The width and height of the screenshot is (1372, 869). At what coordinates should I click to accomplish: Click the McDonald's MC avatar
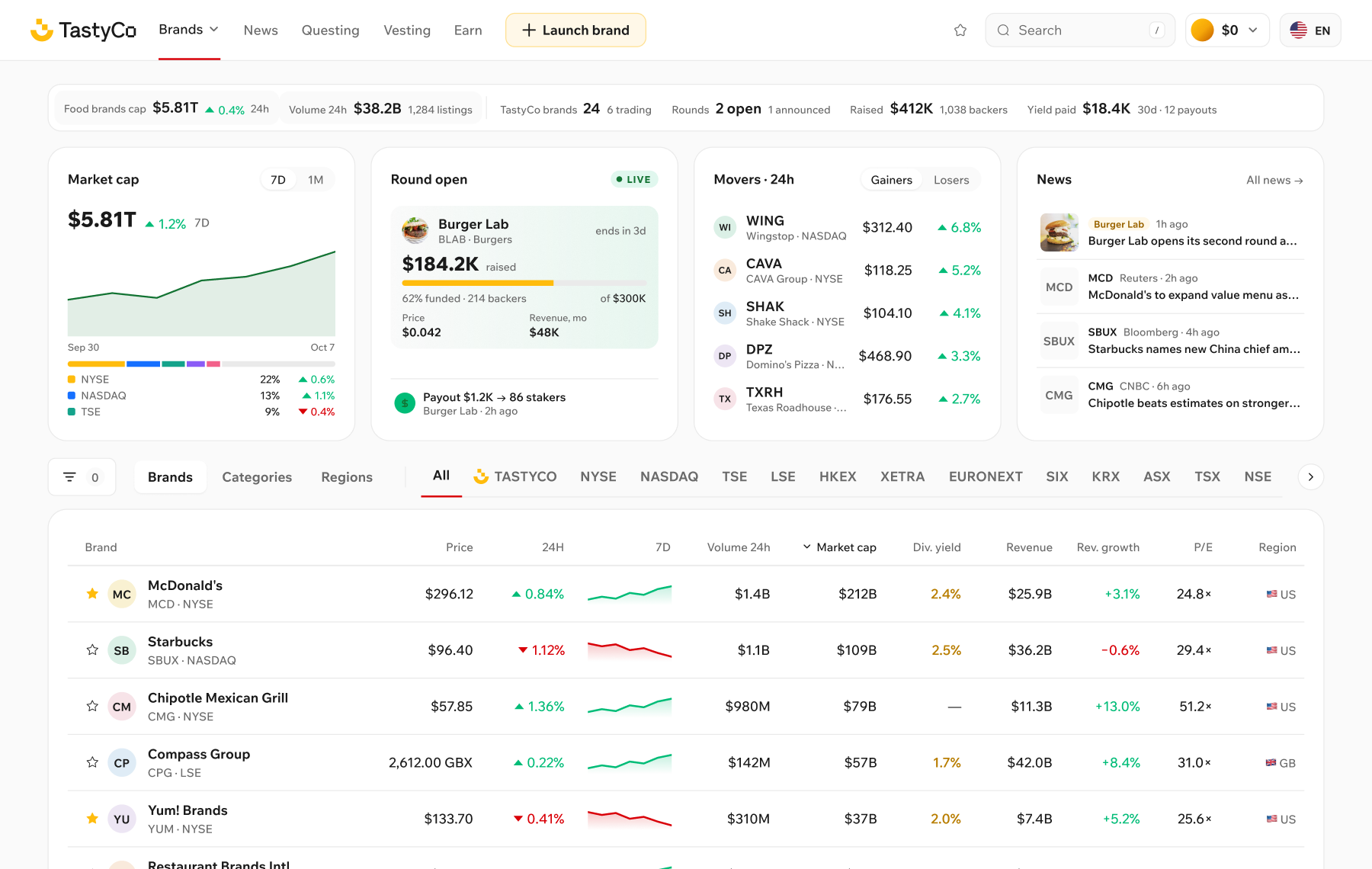pyautogui.click(x=122, y=594)
